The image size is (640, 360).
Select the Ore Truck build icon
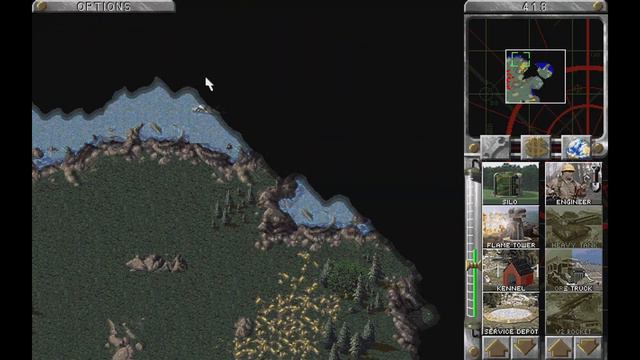[x=573, y=270]
